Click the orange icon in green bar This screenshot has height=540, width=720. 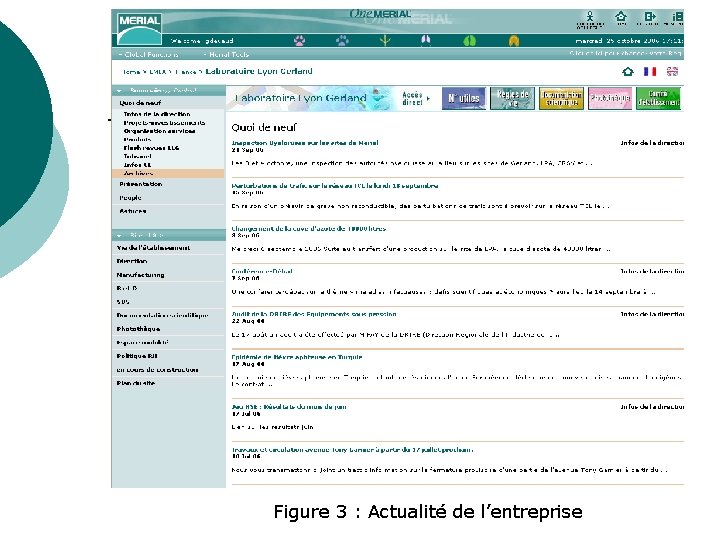point(514,41)
